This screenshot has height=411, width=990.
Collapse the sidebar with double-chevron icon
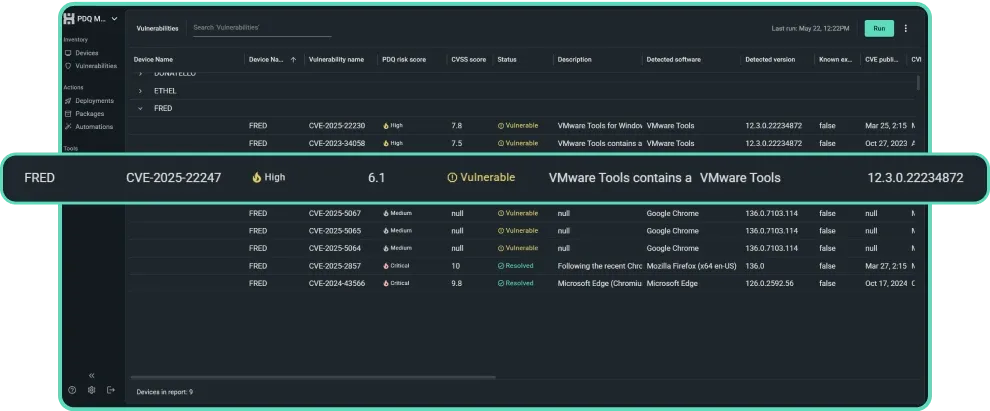coord(92,375)
